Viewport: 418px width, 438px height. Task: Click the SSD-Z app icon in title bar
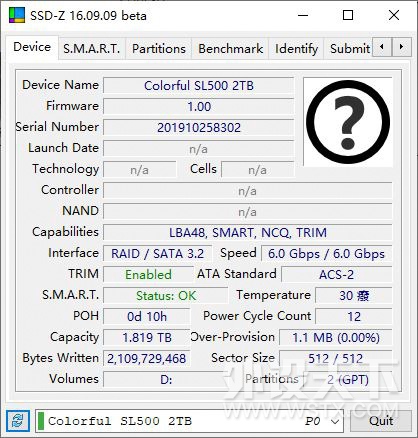(x=17, y=15)
